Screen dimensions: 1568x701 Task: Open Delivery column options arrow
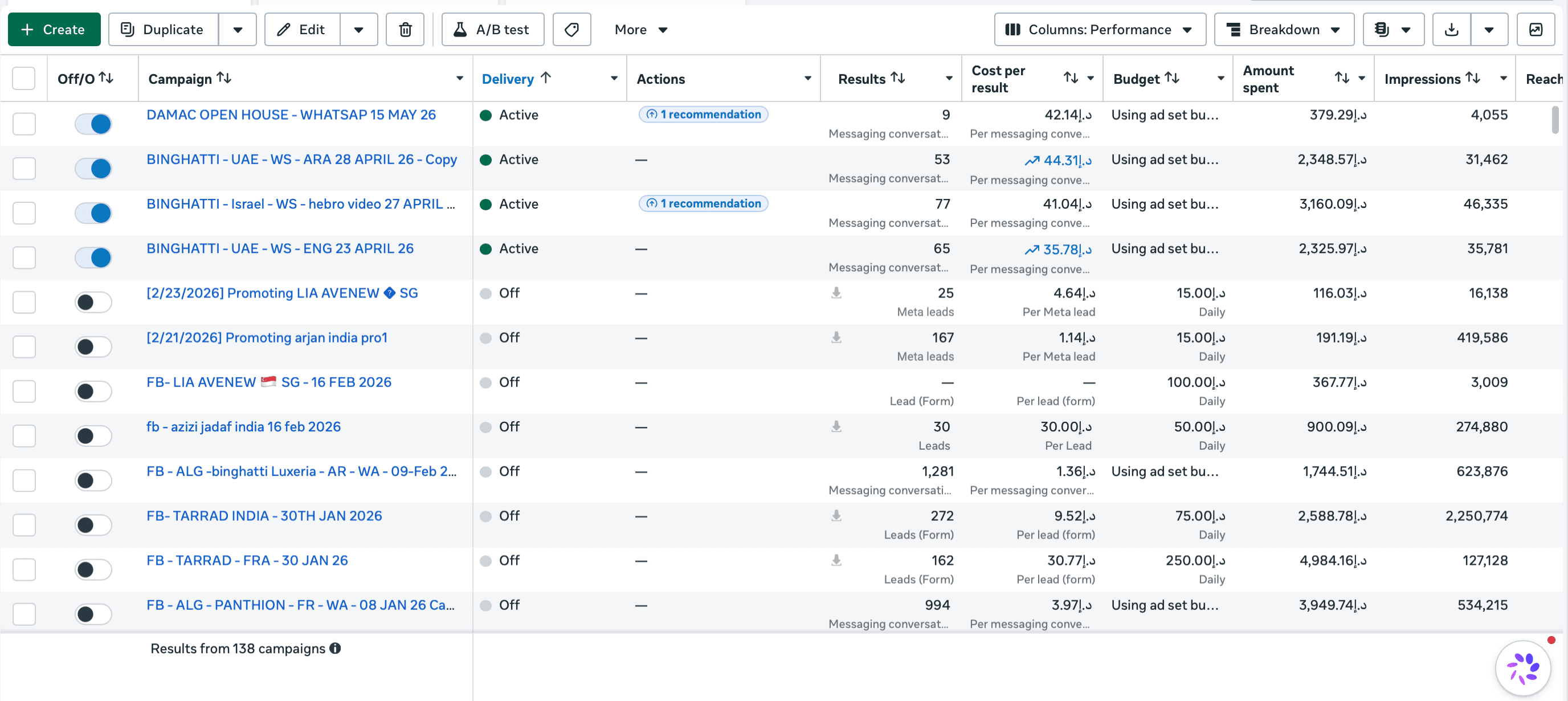point(614,78)
